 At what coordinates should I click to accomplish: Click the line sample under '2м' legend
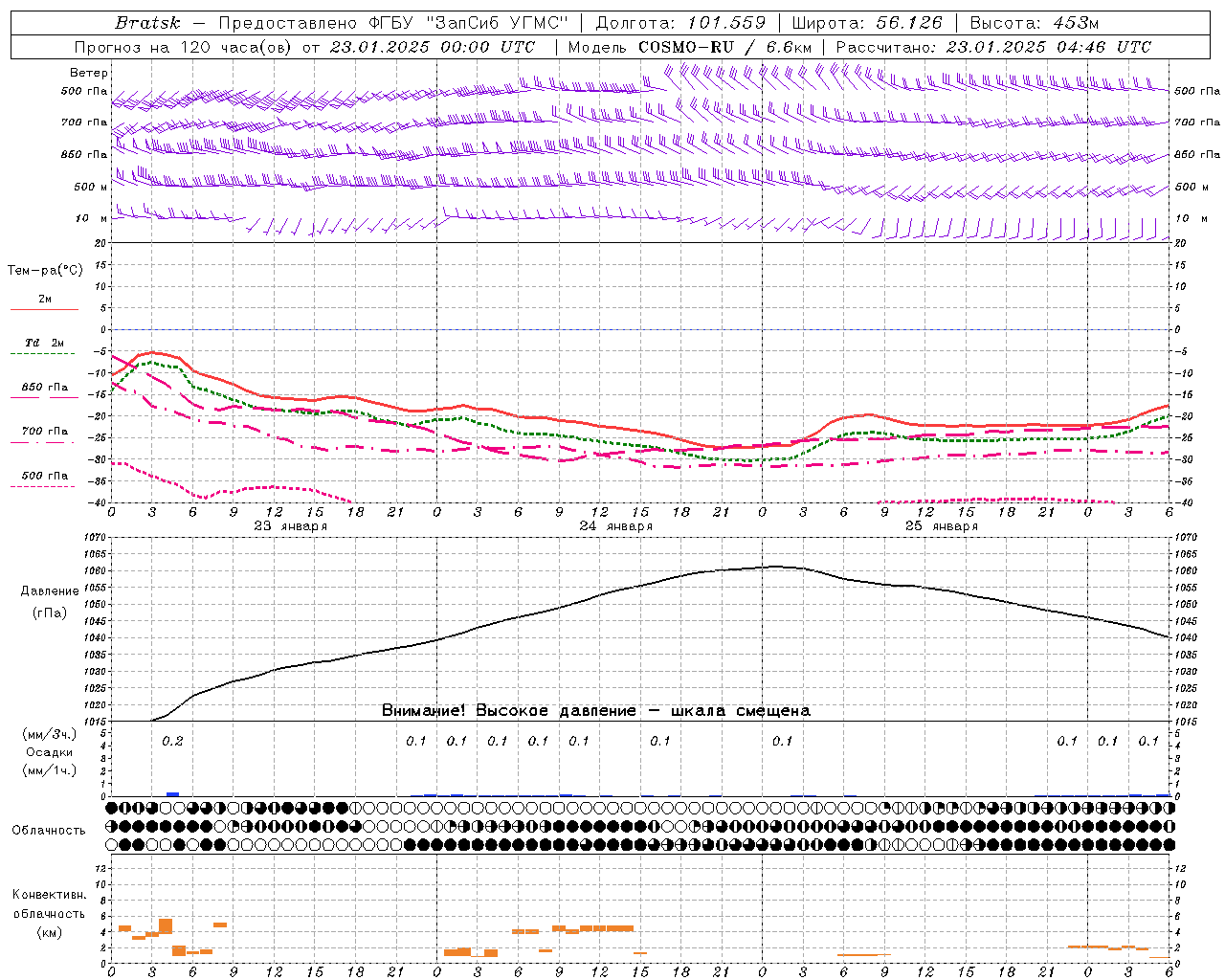click(44, 310)
